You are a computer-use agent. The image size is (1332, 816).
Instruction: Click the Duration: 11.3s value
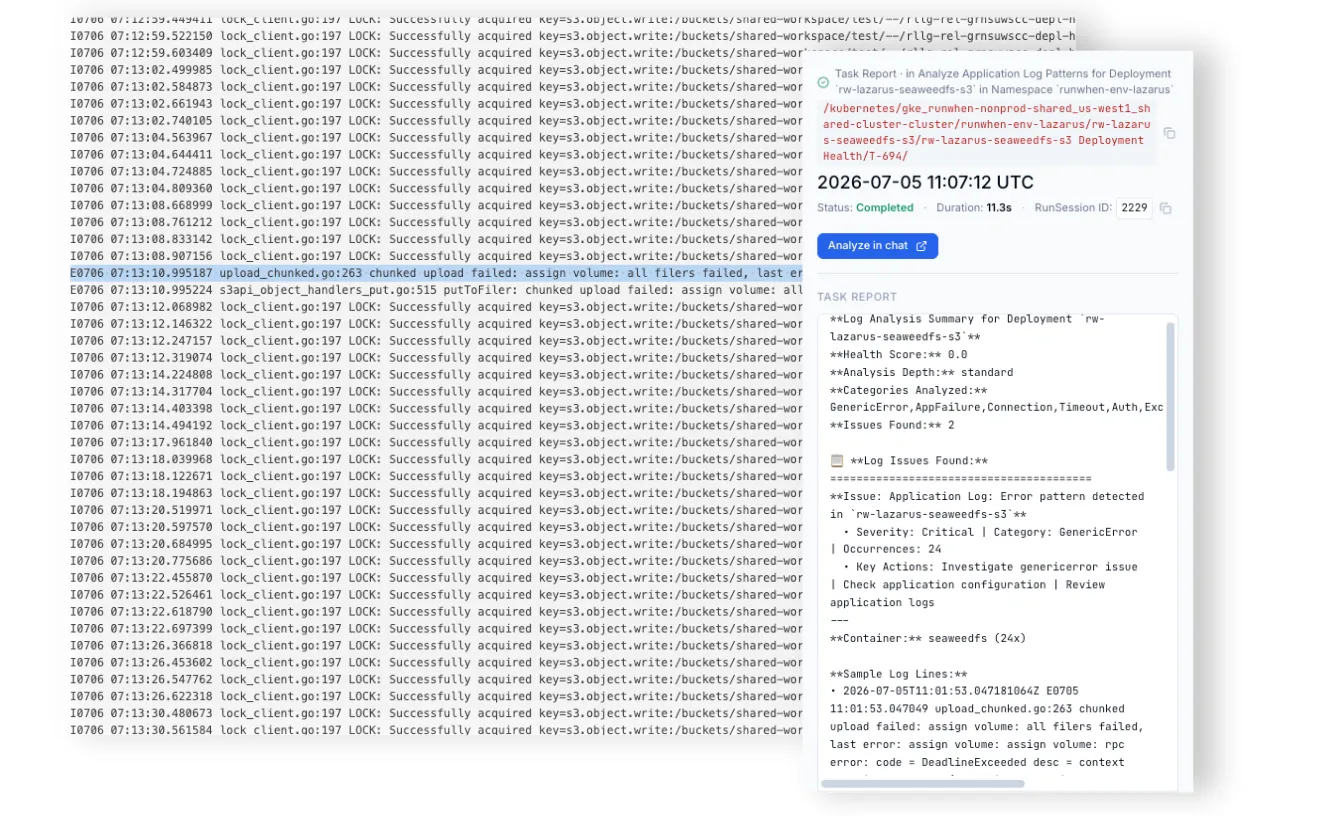click(x=973, y=208)
